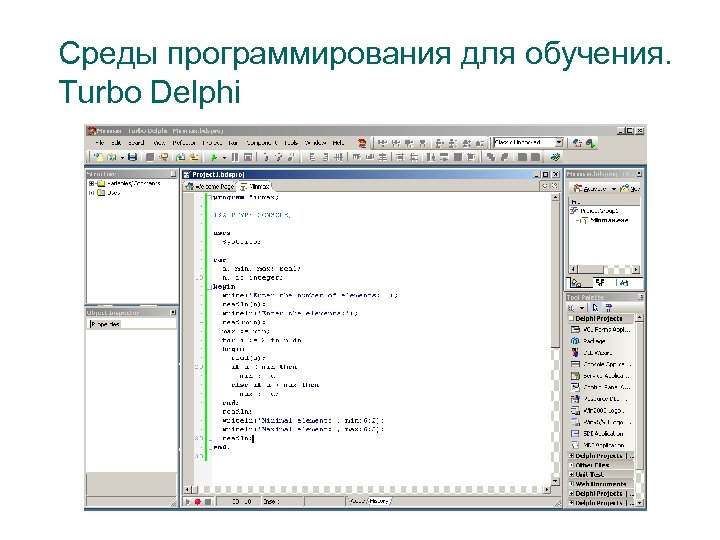Click the Pause icon beside Run
This screenshot has height=540, width=720.
coord(235,157)
